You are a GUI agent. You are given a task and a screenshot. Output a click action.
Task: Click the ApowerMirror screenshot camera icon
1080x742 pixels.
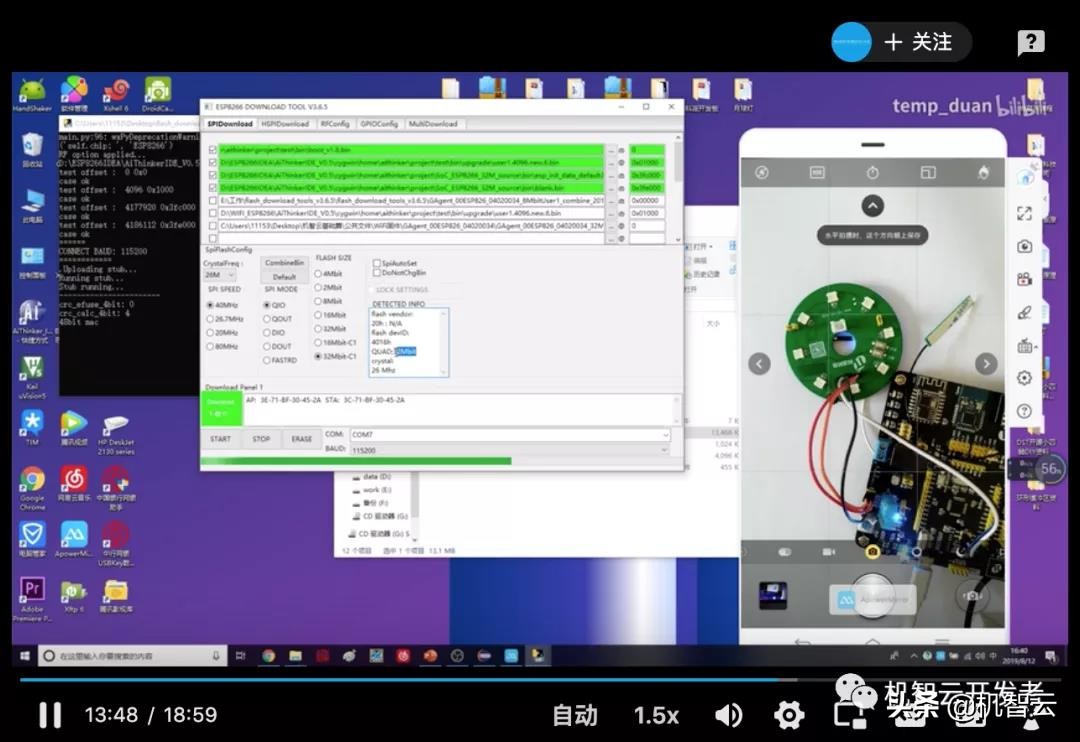(1024, 246)
